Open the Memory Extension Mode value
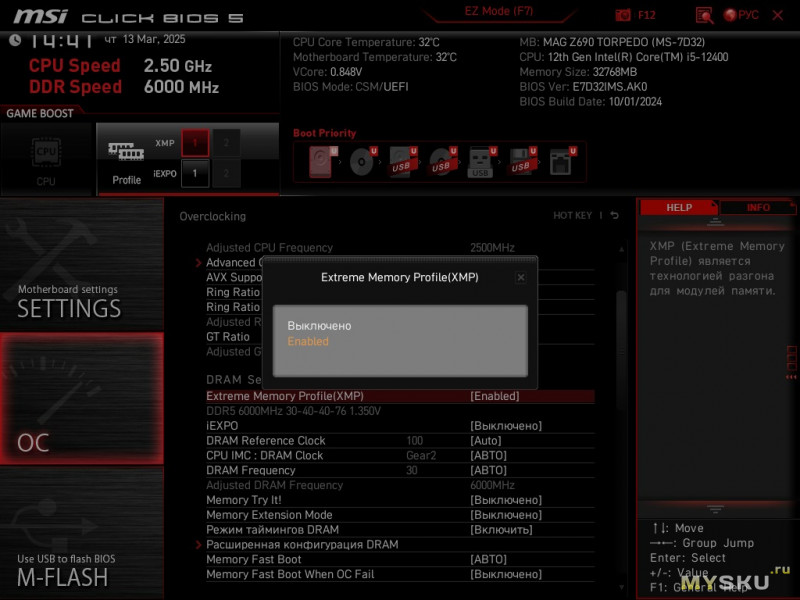 (x=506, y=515)
